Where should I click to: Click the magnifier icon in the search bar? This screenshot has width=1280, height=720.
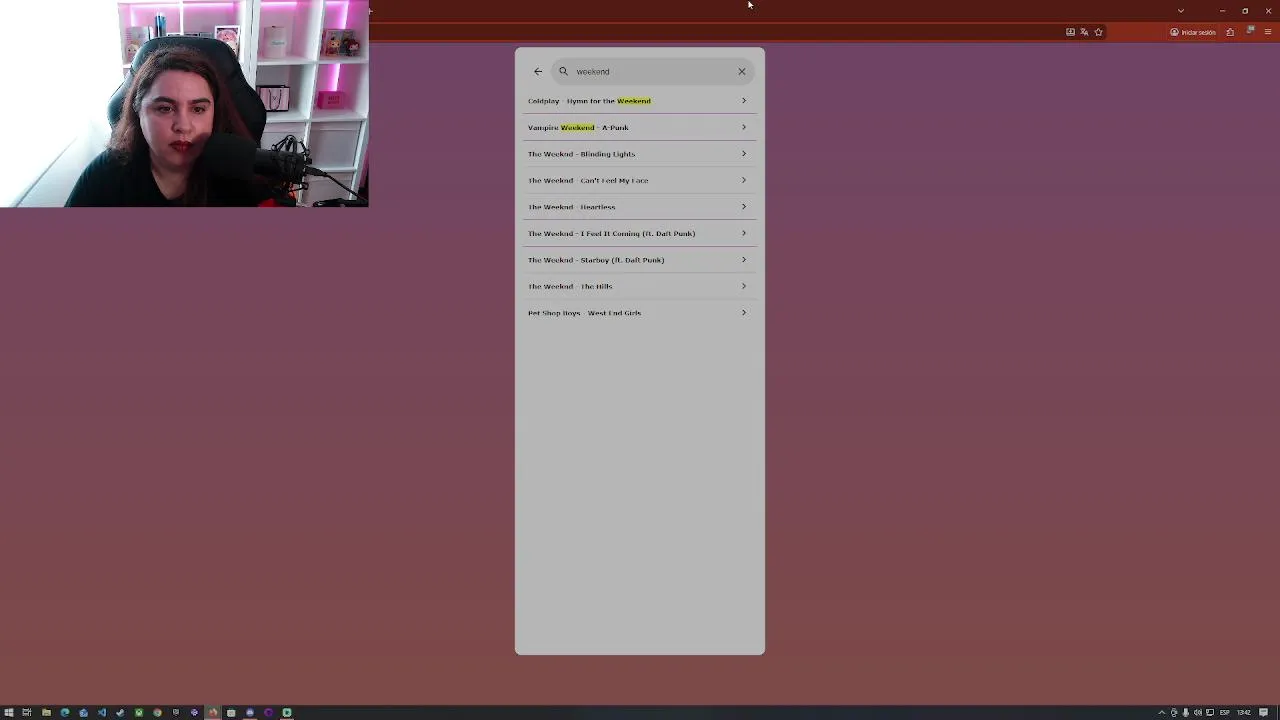coord(563,71)
